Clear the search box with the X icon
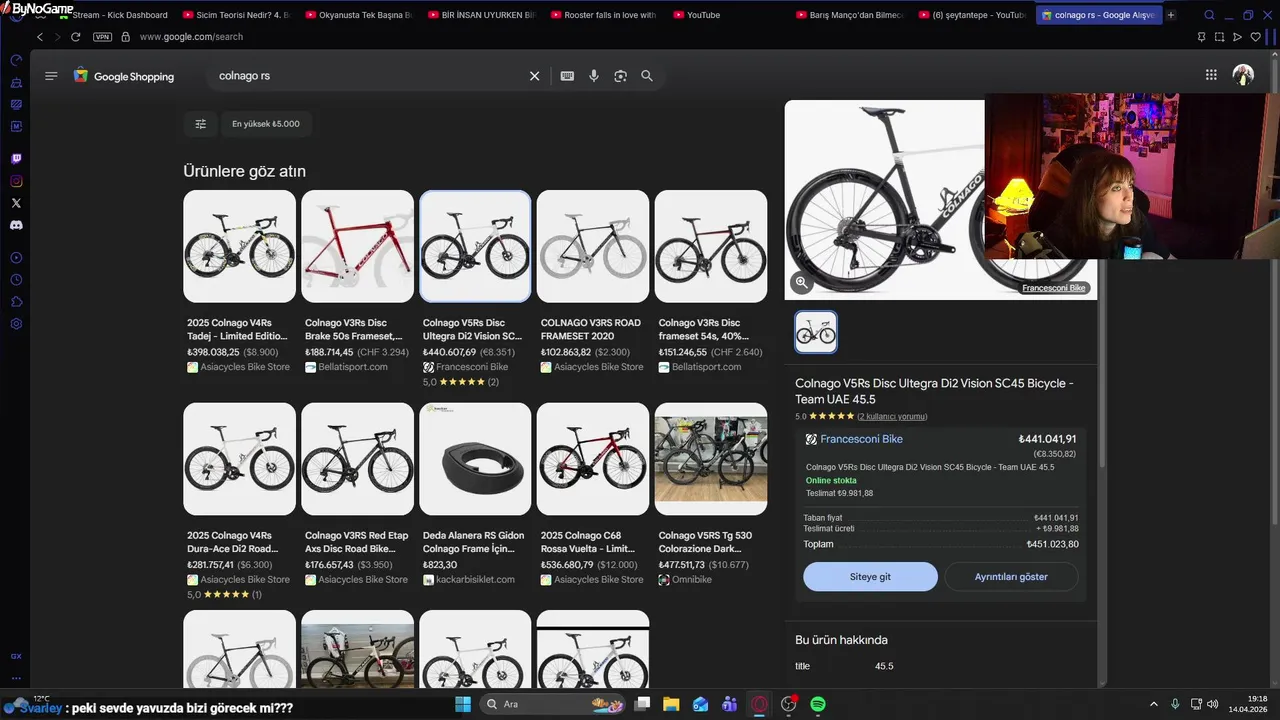Image resolution: width=1280 pixels, height=720 pixels. (x=534, y=76)
